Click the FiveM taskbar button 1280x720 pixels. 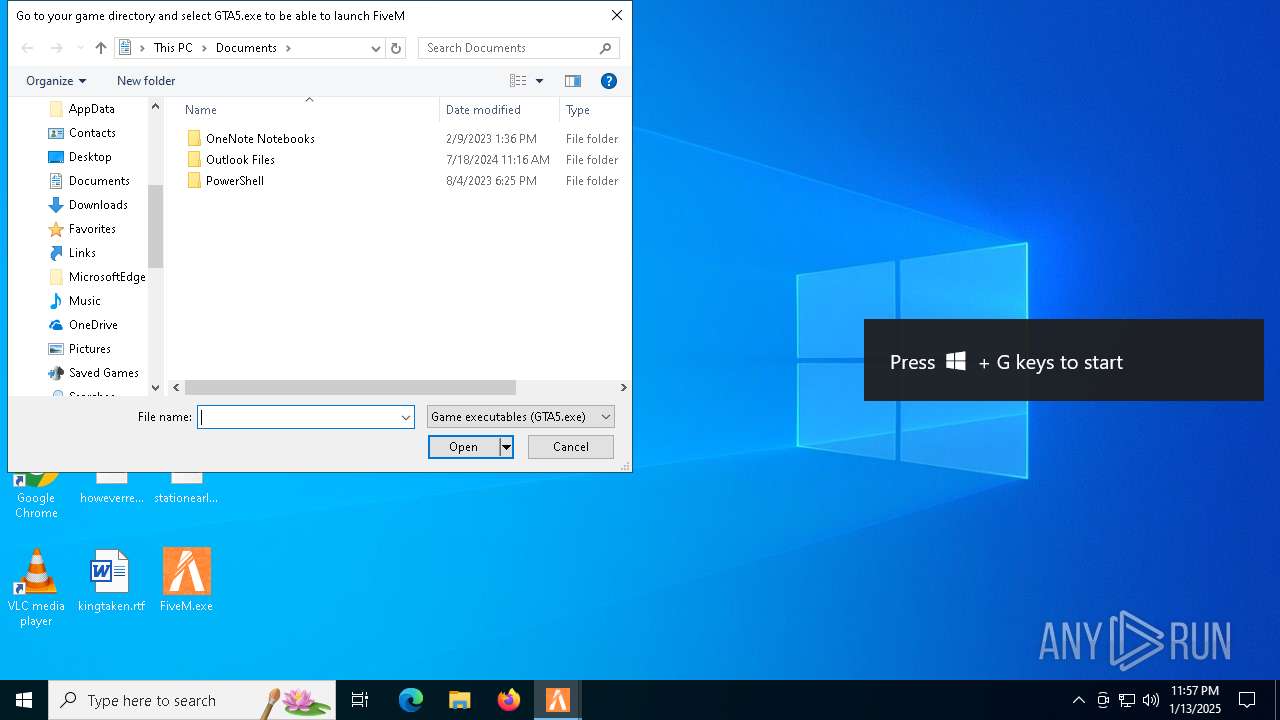(558, 700)
